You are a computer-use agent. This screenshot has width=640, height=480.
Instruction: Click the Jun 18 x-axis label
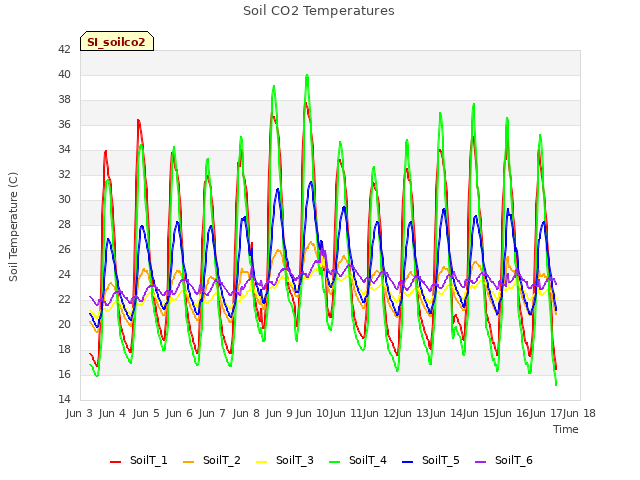[x=579, y=413]
